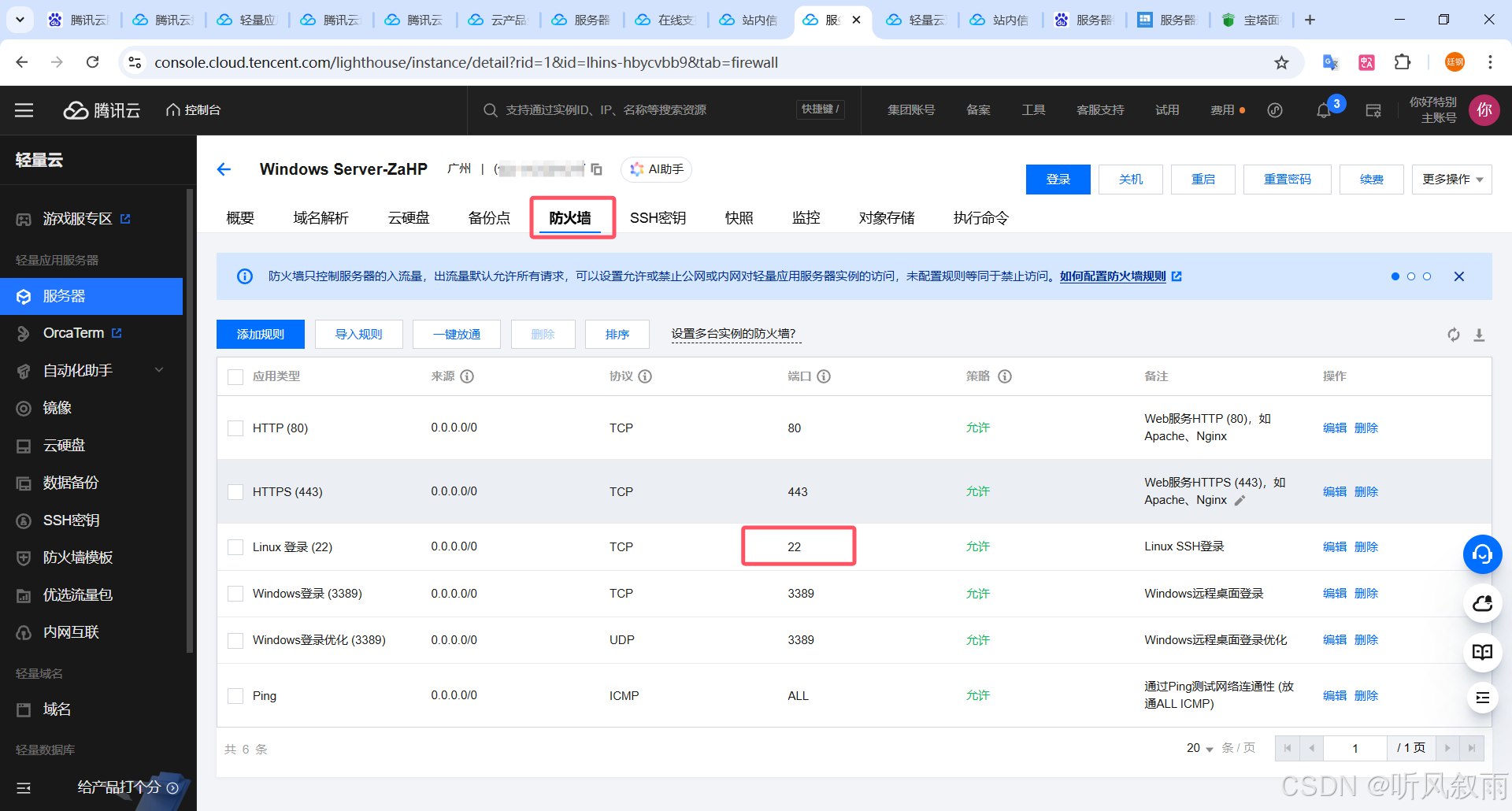Click the Tencent Cloud logo
The width and height of the screenshot is (1512, 811).
(x=102, y=110)
